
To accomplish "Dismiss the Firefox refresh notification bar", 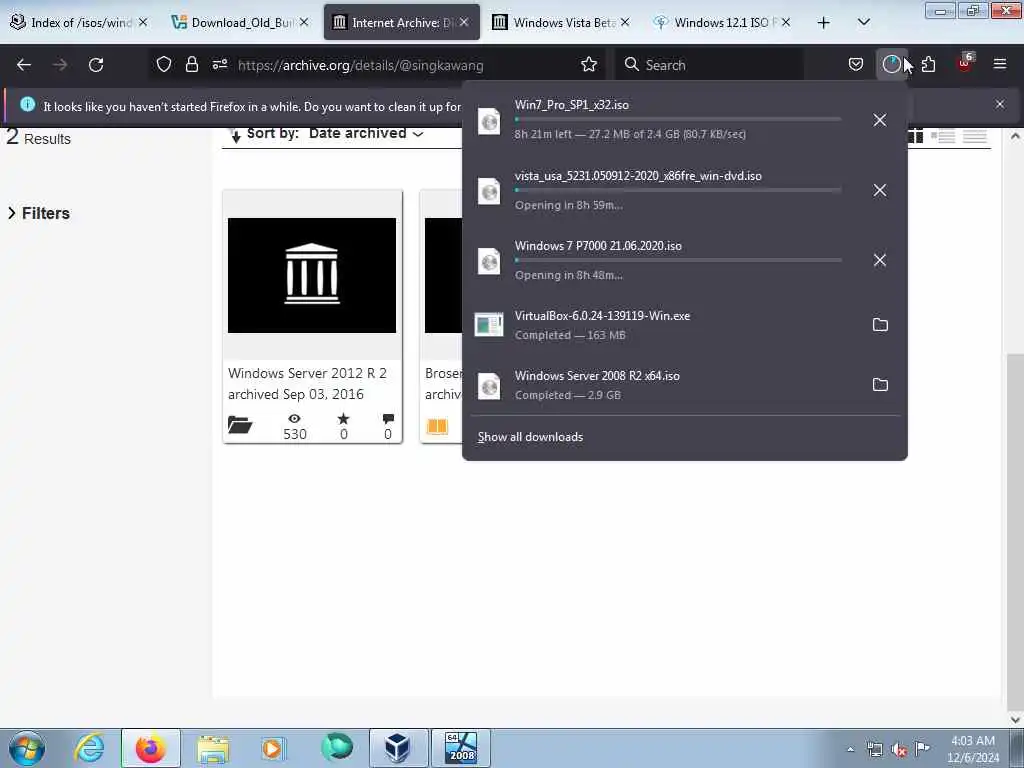I will coord(999,104).
